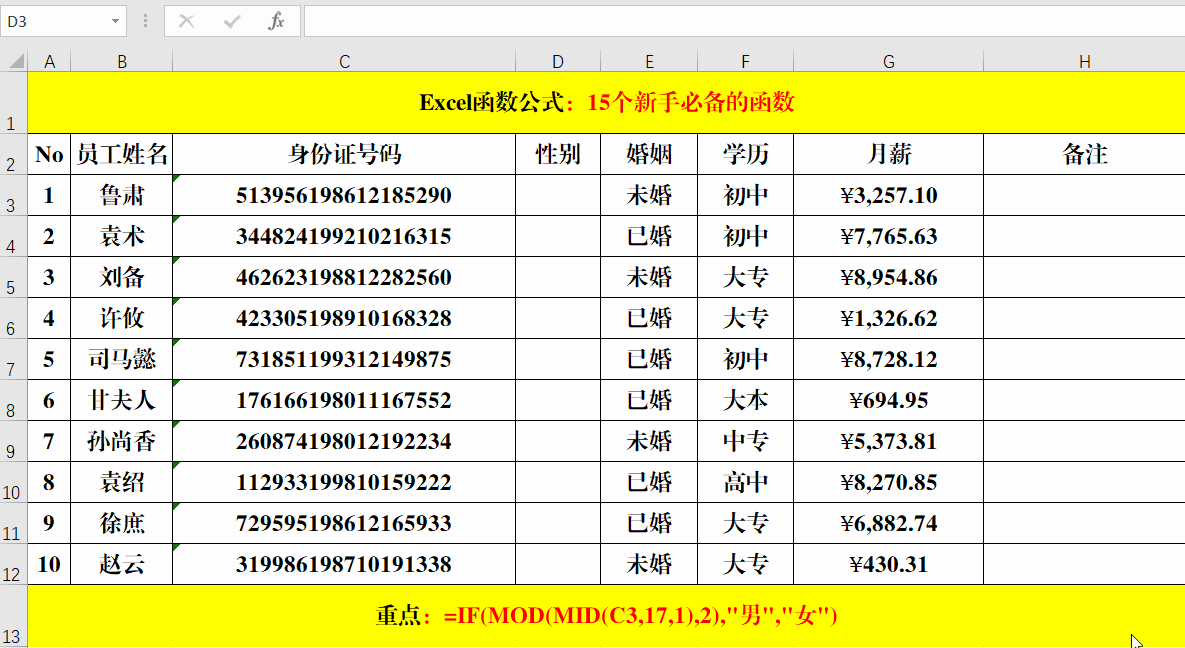Select row 2 header
Image resolution: width=1185 pixels, height=648 pixels.
(13, 154)
